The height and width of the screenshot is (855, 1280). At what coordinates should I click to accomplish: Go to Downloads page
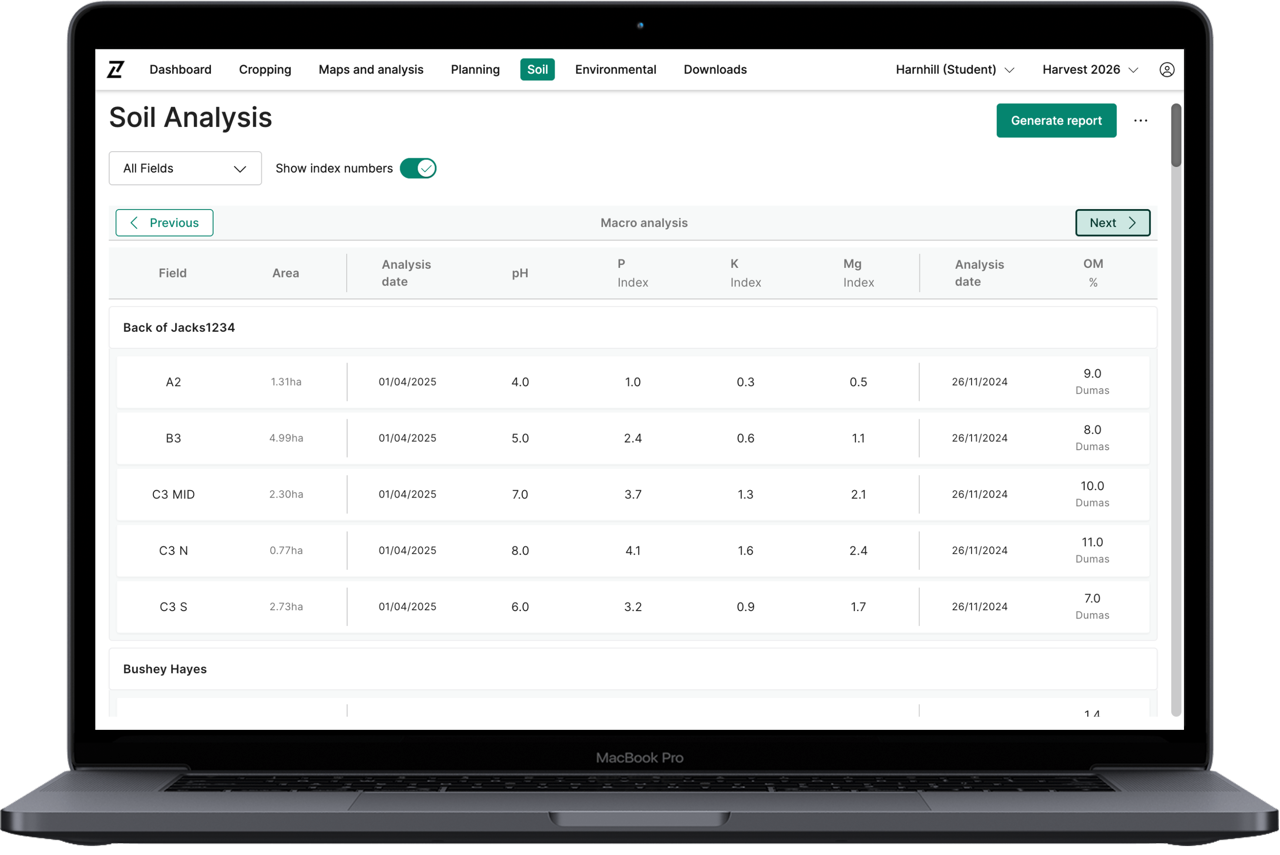click(x=715, y=70)
